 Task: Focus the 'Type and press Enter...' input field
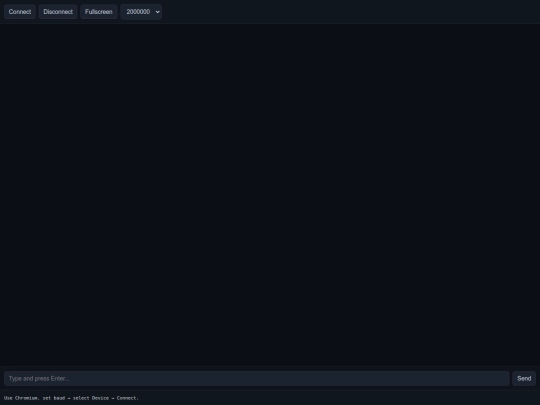pyautogui.click(x=257, y=378)
